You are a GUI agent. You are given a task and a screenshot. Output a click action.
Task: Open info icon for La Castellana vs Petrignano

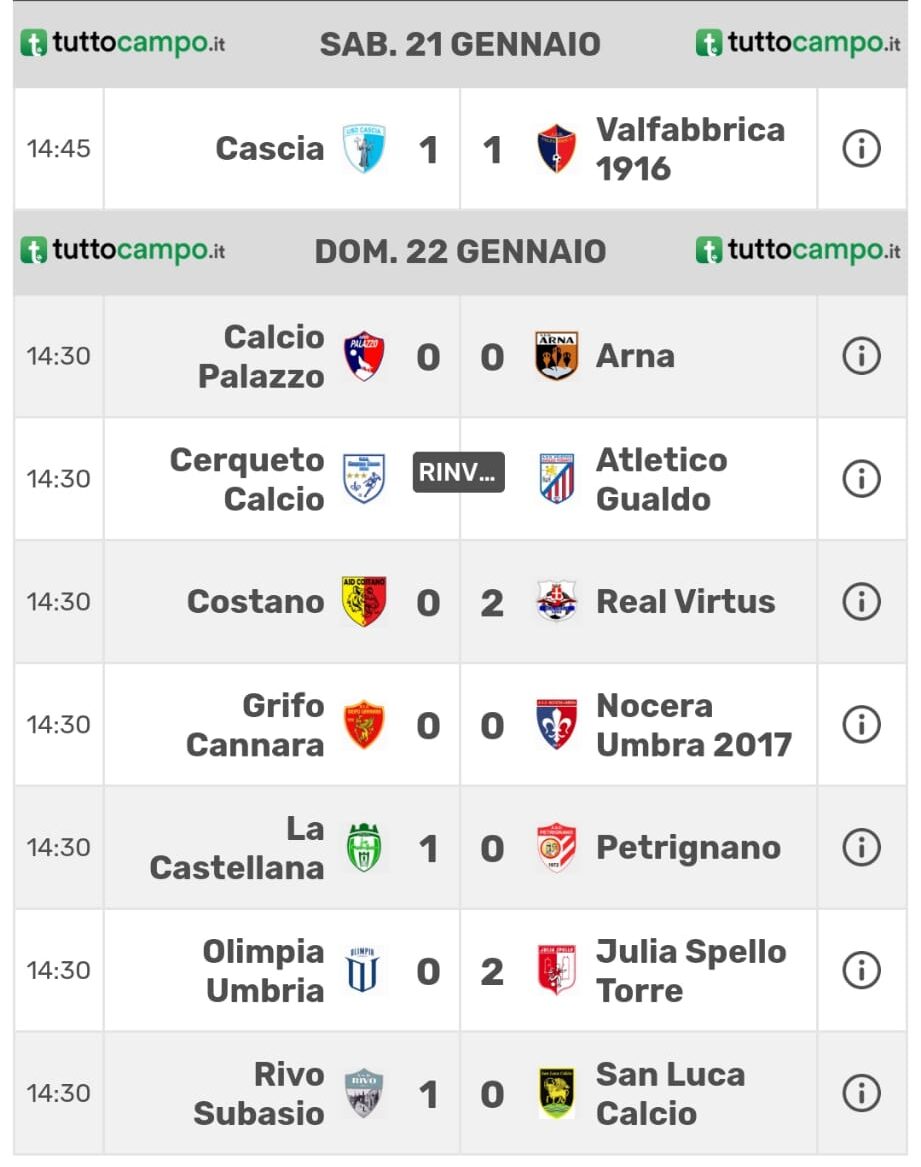pyautogui.click(x=861, y=848)
